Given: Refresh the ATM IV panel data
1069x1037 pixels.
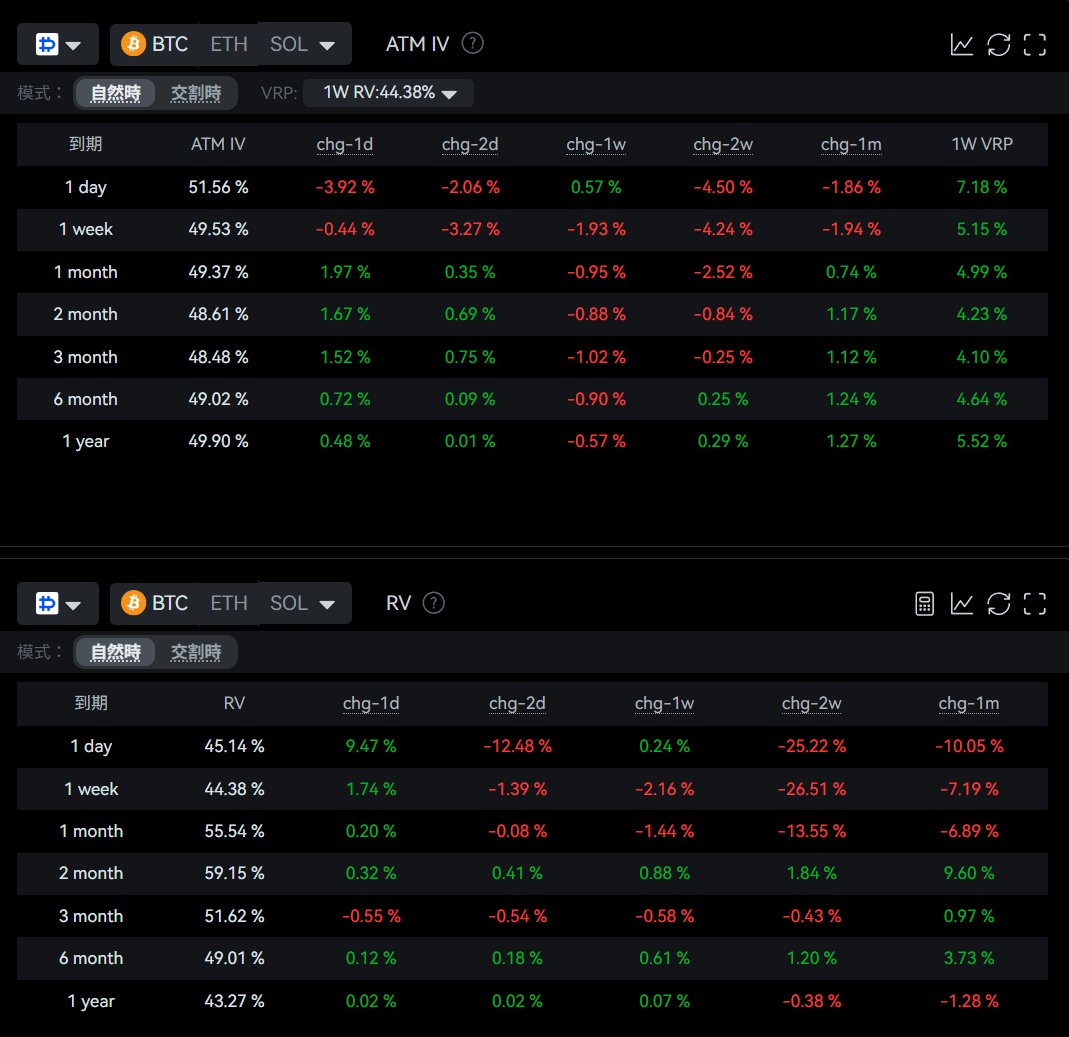Looking at the screenshot, I should (x=999, y=45).
